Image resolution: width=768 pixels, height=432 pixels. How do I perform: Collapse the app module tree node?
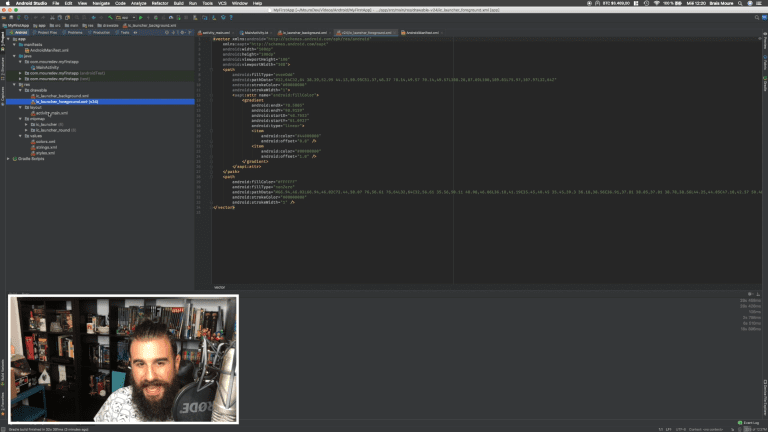9,39
